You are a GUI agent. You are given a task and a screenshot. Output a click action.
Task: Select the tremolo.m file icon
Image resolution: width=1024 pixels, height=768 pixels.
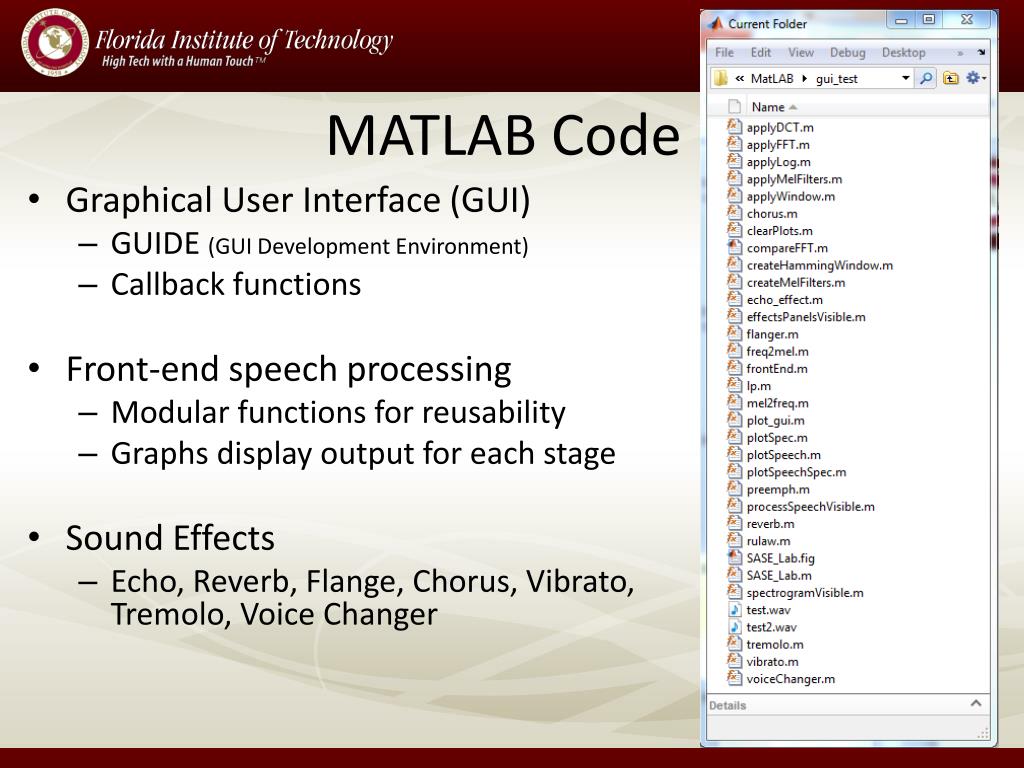coord(735,643)
